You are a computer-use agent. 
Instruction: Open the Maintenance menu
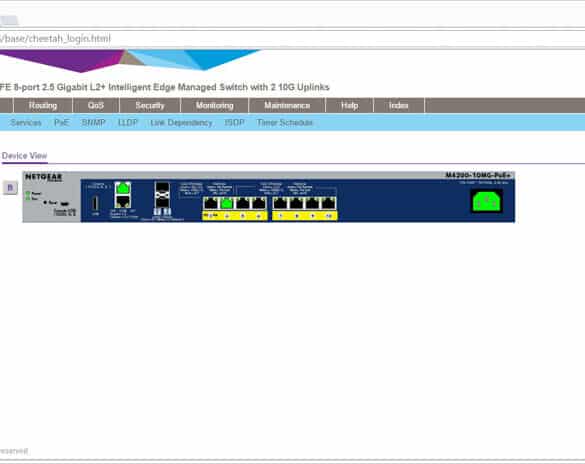pos(287,106)
